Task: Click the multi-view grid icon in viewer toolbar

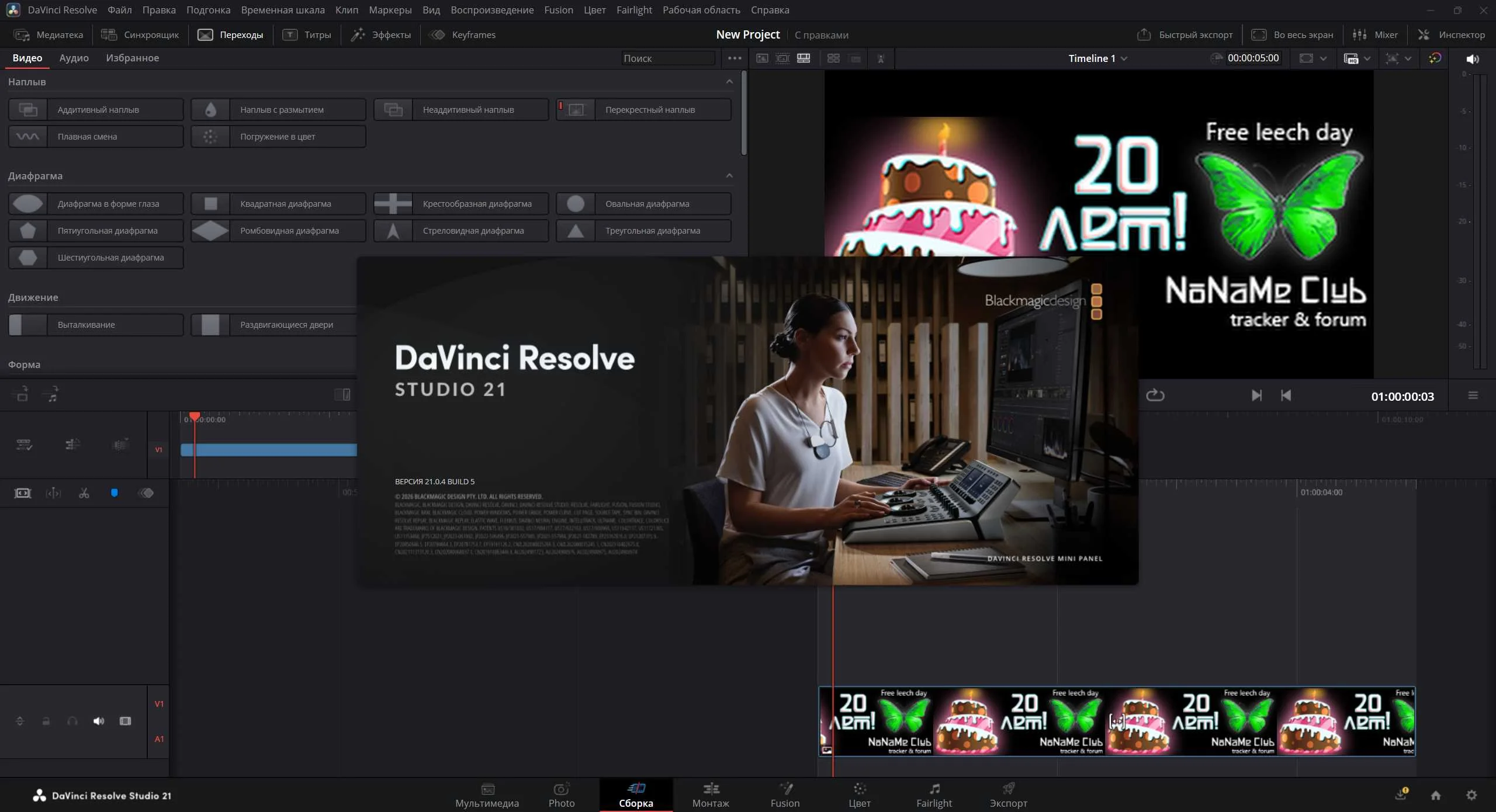Action: (x=833, y=58)
